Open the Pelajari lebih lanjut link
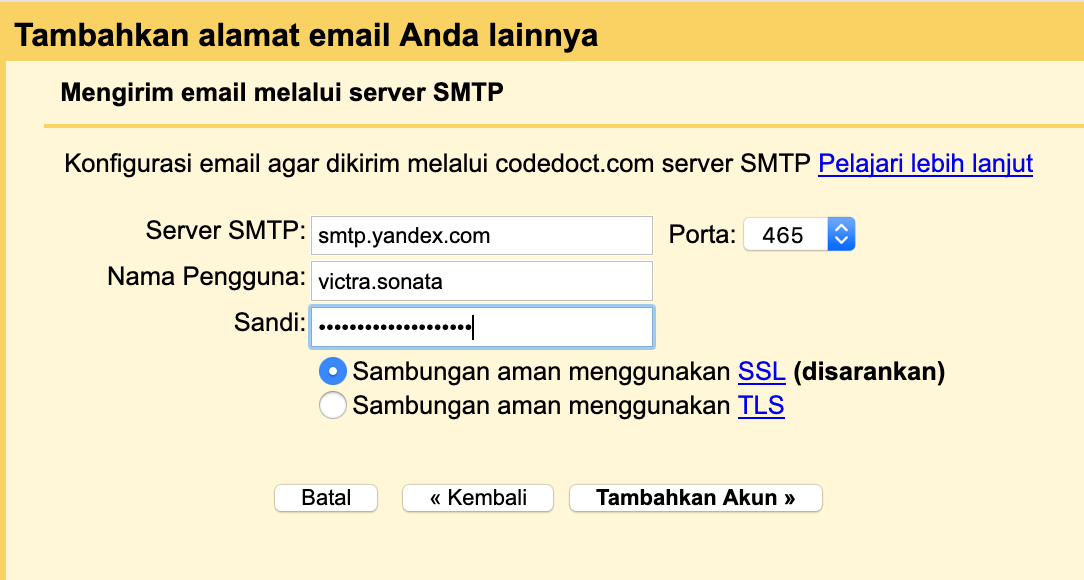 925,164
